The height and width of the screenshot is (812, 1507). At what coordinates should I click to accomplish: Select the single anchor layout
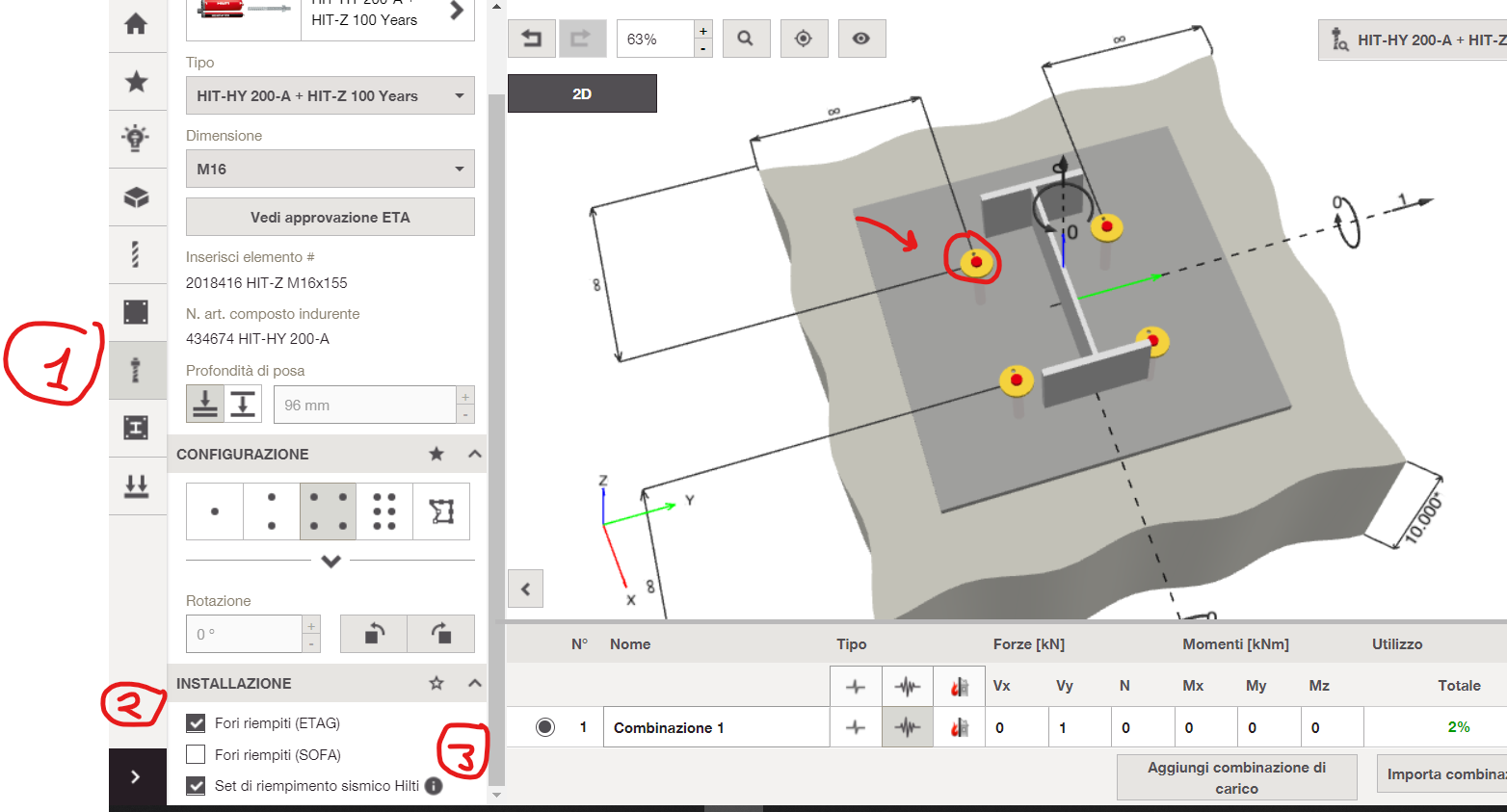[214, 511]
